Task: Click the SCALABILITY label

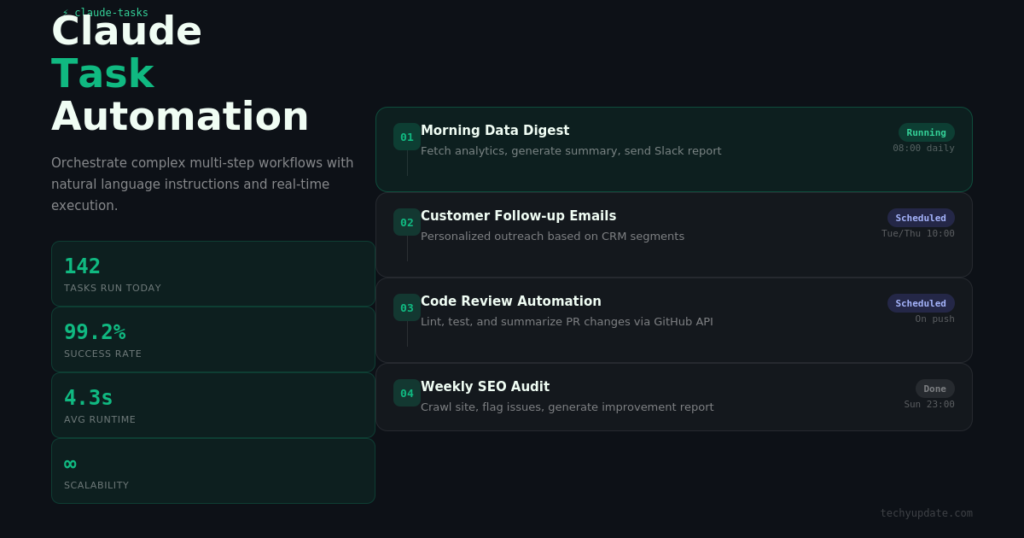Action: click(x=97, y=485)
